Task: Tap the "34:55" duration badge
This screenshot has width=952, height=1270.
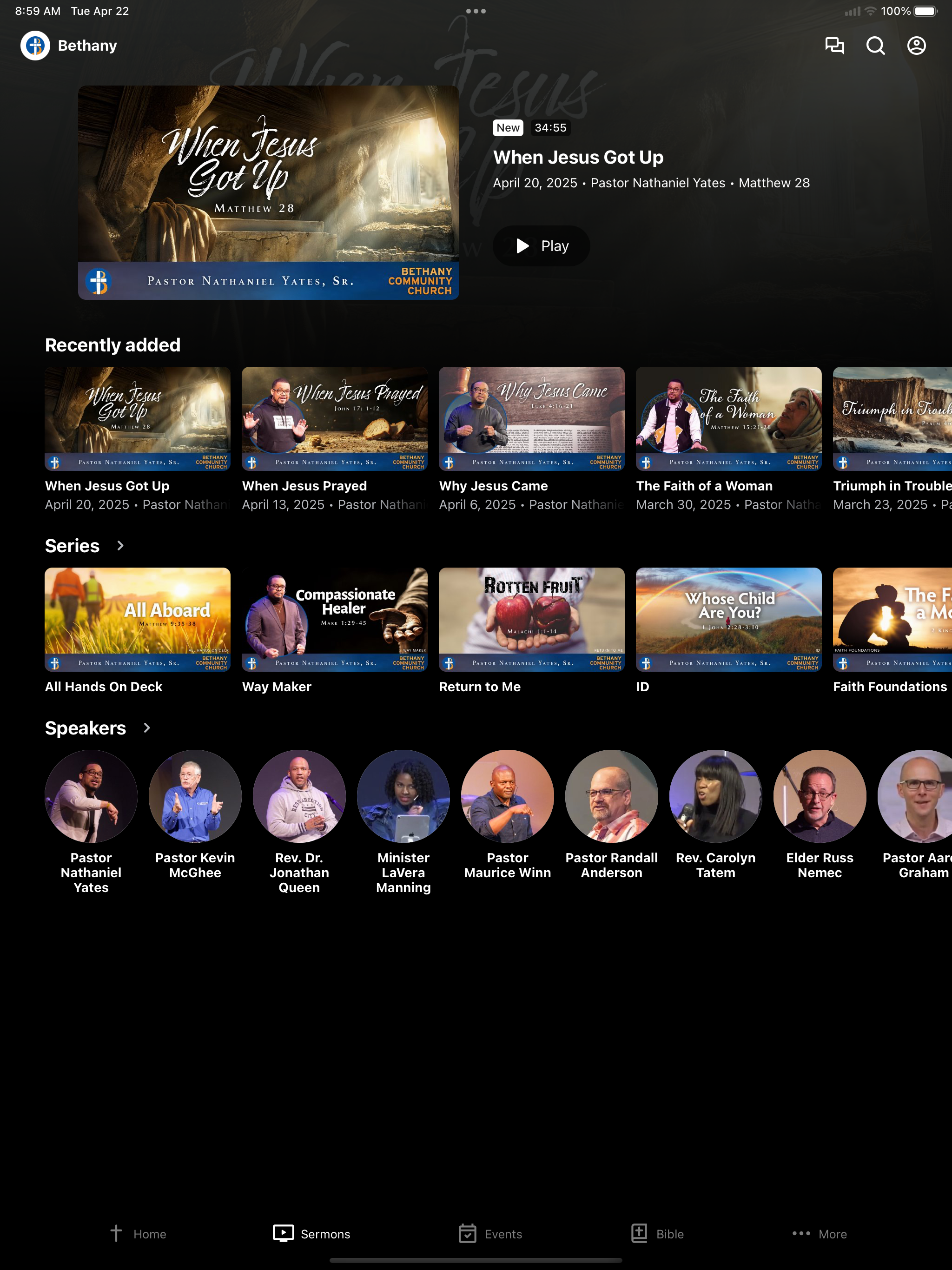Action: tap(551, 127)
